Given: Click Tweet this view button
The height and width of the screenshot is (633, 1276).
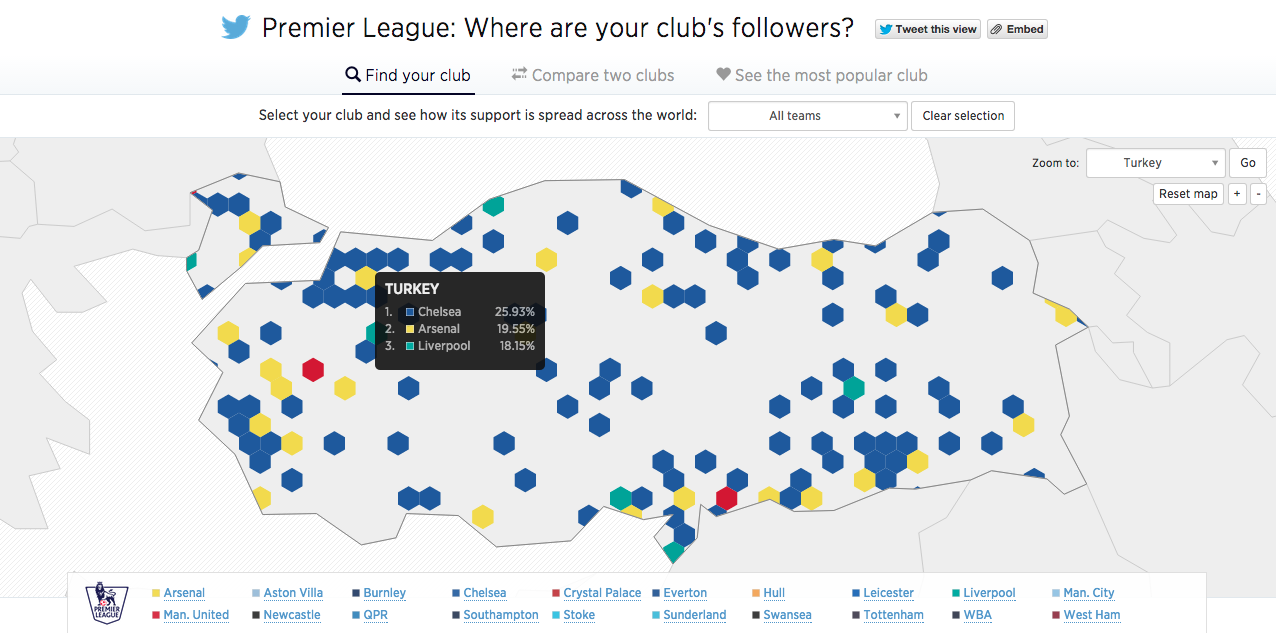Looking at the screenshot, I should pyautogui.click(x=927, y=29).
